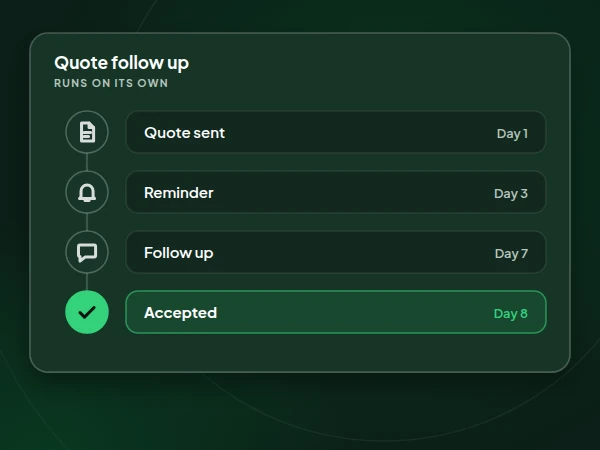
Task: Click the speech bubble Follow up icon
Action: (x=87, y=252)
